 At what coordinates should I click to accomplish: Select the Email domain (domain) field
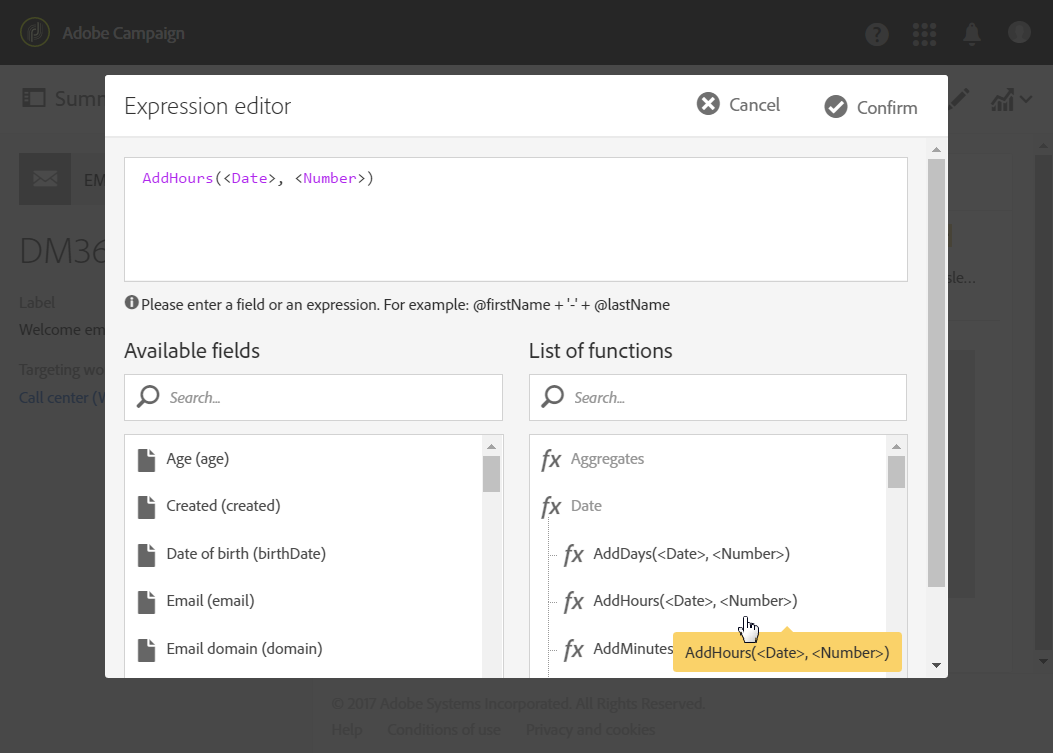(x=243, y=648)
